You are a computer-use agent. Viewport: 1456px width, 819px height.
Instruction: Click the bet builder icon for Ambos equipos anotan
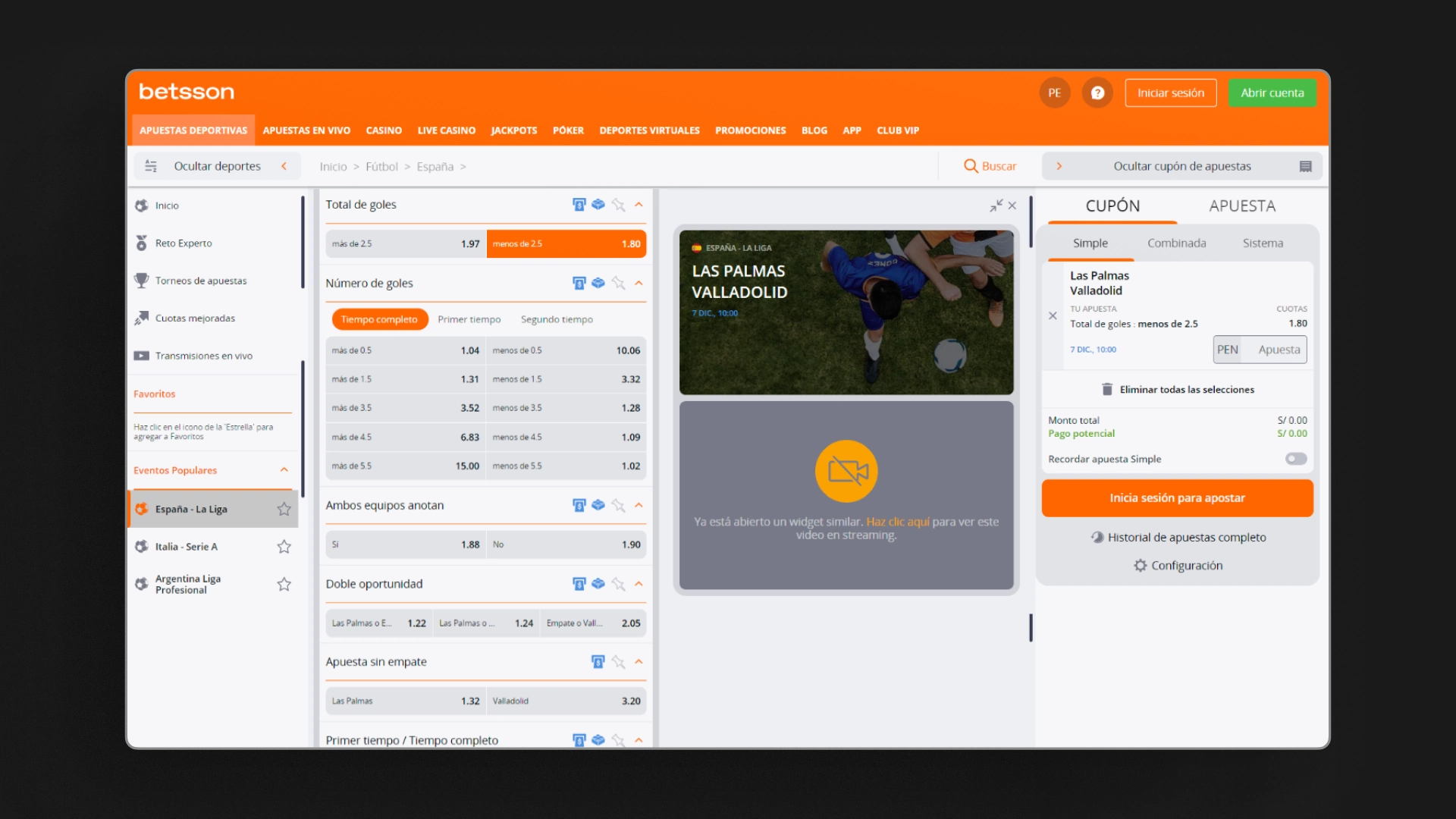tap(598, 505)
